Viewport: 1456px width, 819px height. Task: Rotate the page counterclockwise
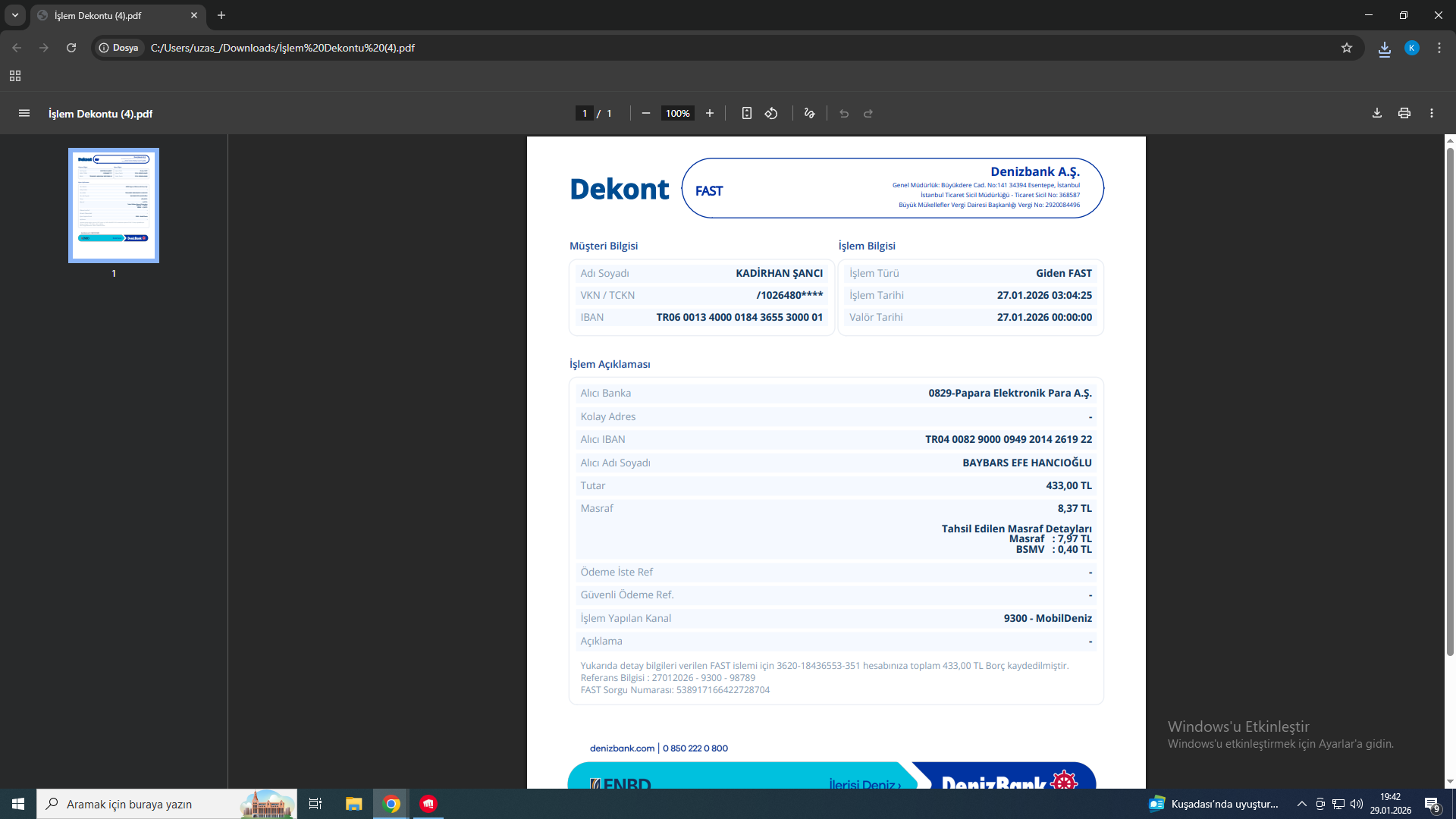click(x=771, y=114)
